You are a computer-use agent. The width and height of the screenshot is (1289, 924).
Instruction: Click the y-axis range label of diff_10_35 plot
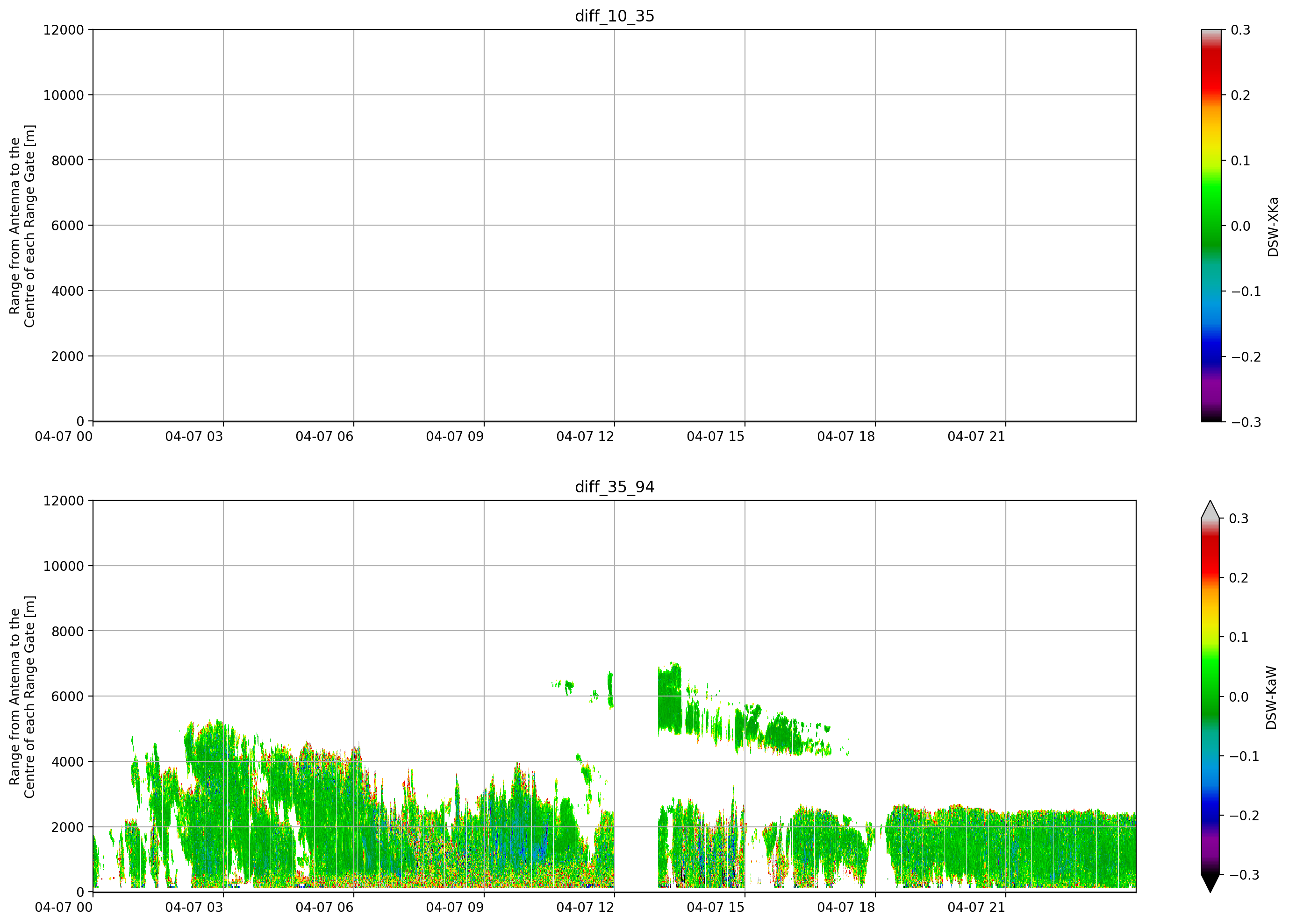point(22,226)
